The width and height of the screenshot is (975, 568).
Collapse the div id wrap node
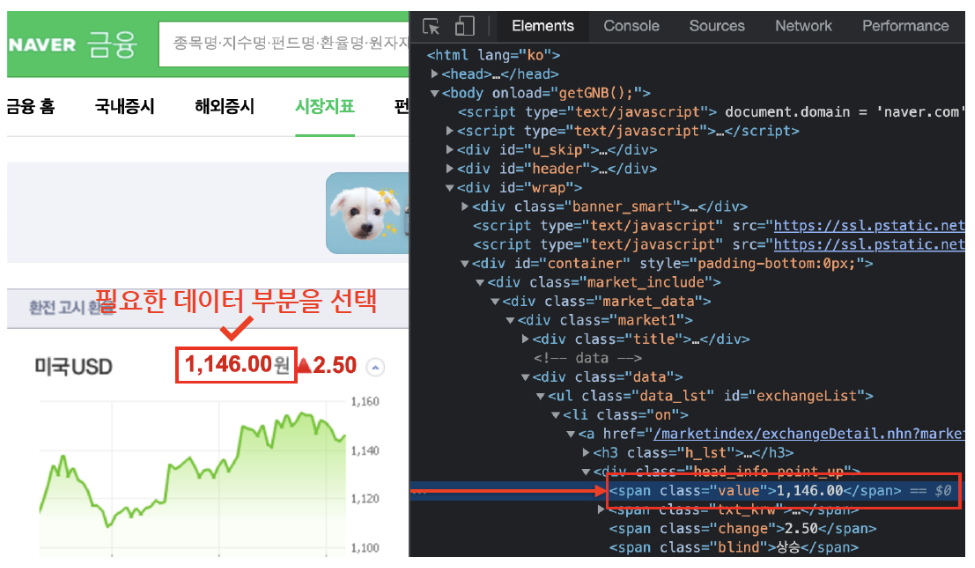(x=450, y=188)
